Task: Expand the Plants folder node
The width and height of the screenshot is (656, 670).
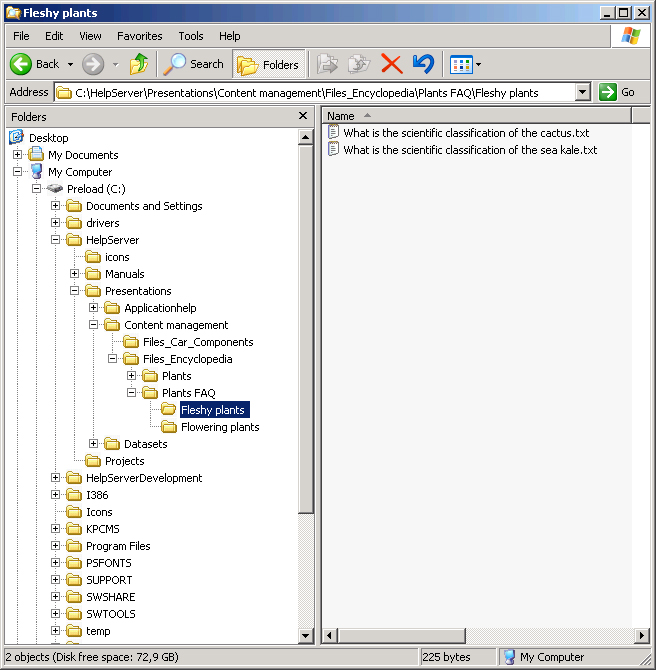Action: (131, 376)
